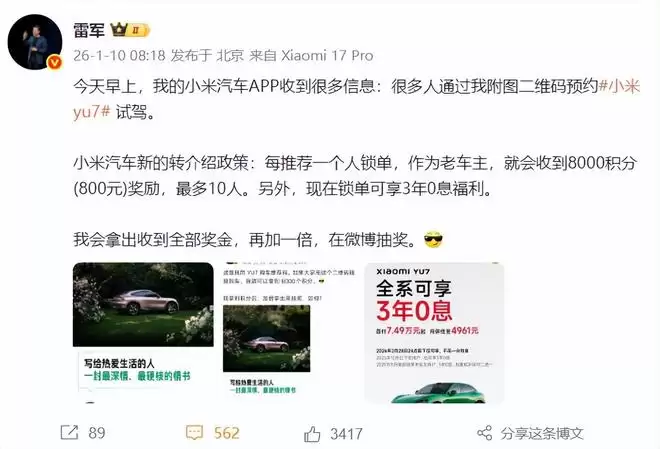Click the sunglasses emoji after 在微博抽奖
The image size is (660, 449).
click(434, 240)
